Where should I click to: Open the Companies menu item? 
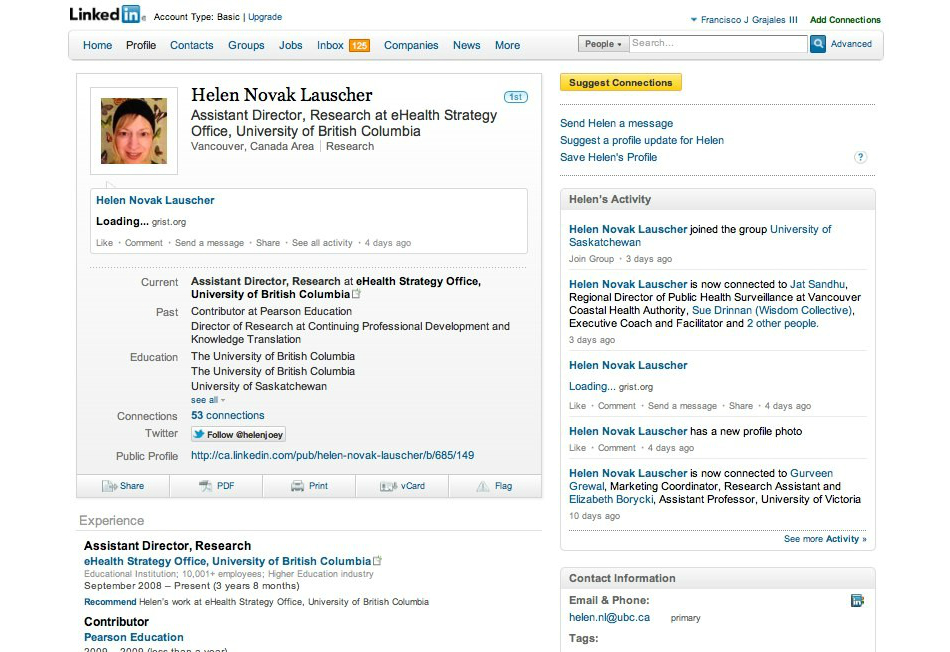[x=411, y=45]
